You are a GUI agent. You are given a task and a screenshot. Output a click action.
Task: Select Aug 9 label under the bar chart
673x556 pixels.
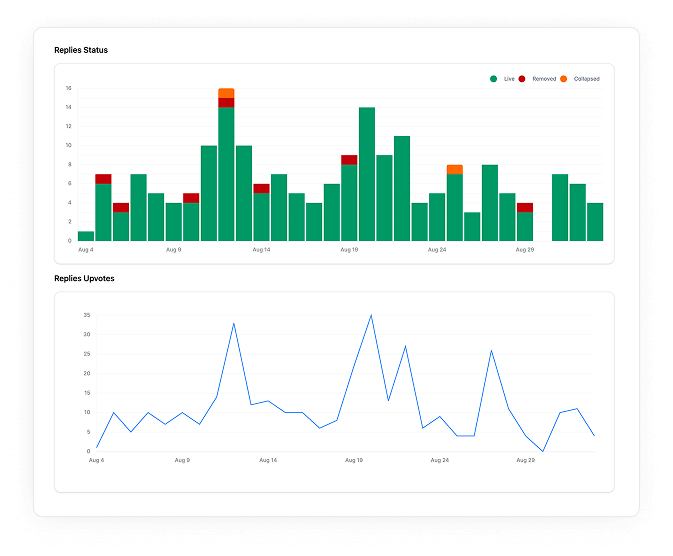(174, 250)
